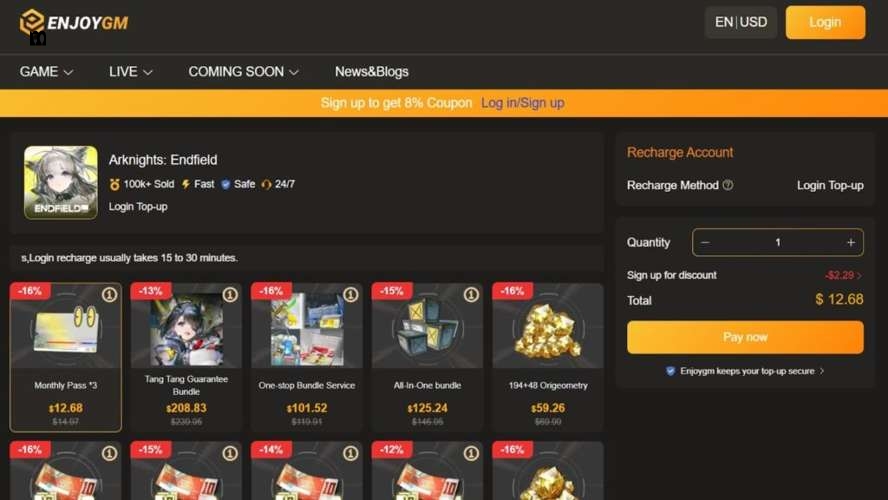Open the News&Blogs menu item
The height and width of the screenshot is (500, 888).
click(x=372, y=72)
